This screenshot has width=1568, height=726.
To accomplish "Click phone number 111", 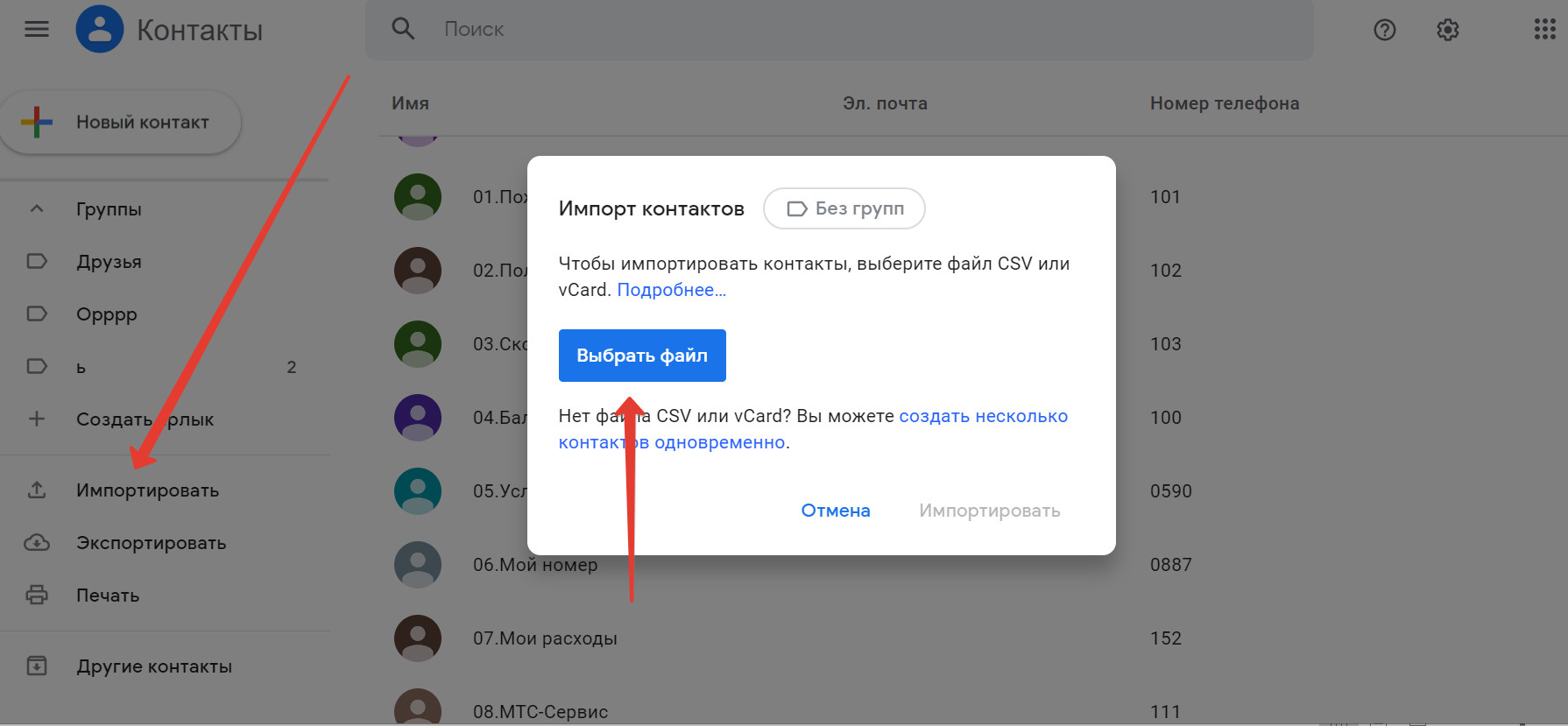I will 1165,712.
